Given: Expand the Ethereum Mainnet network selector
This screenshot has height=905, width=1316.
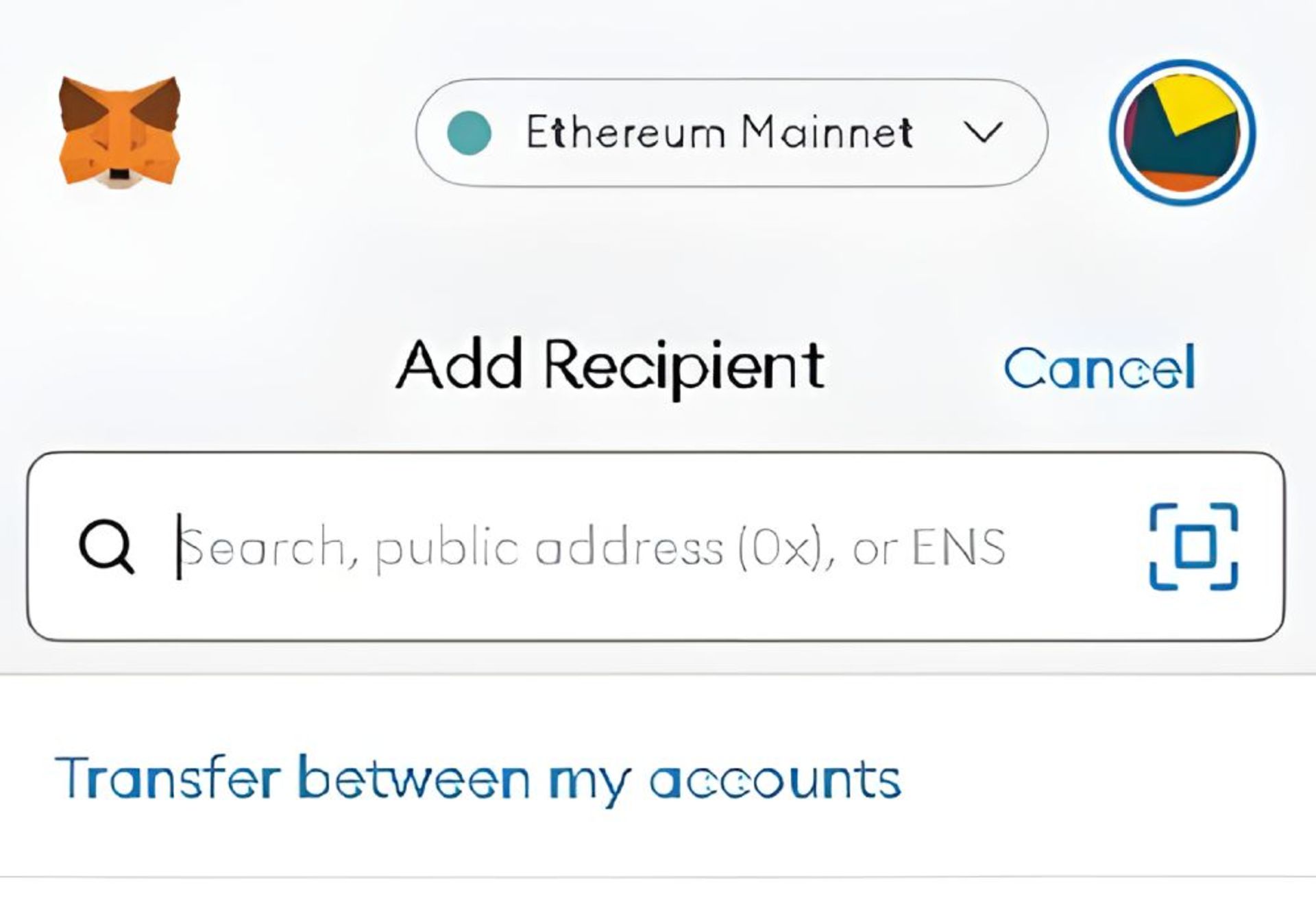Looking at the screenshot, I should click(x=731, y=133).
